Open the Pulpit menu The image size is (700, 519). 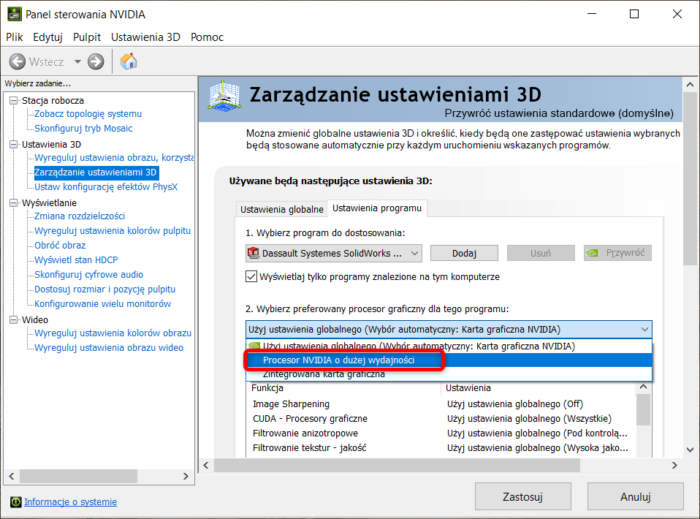(87, 37)
